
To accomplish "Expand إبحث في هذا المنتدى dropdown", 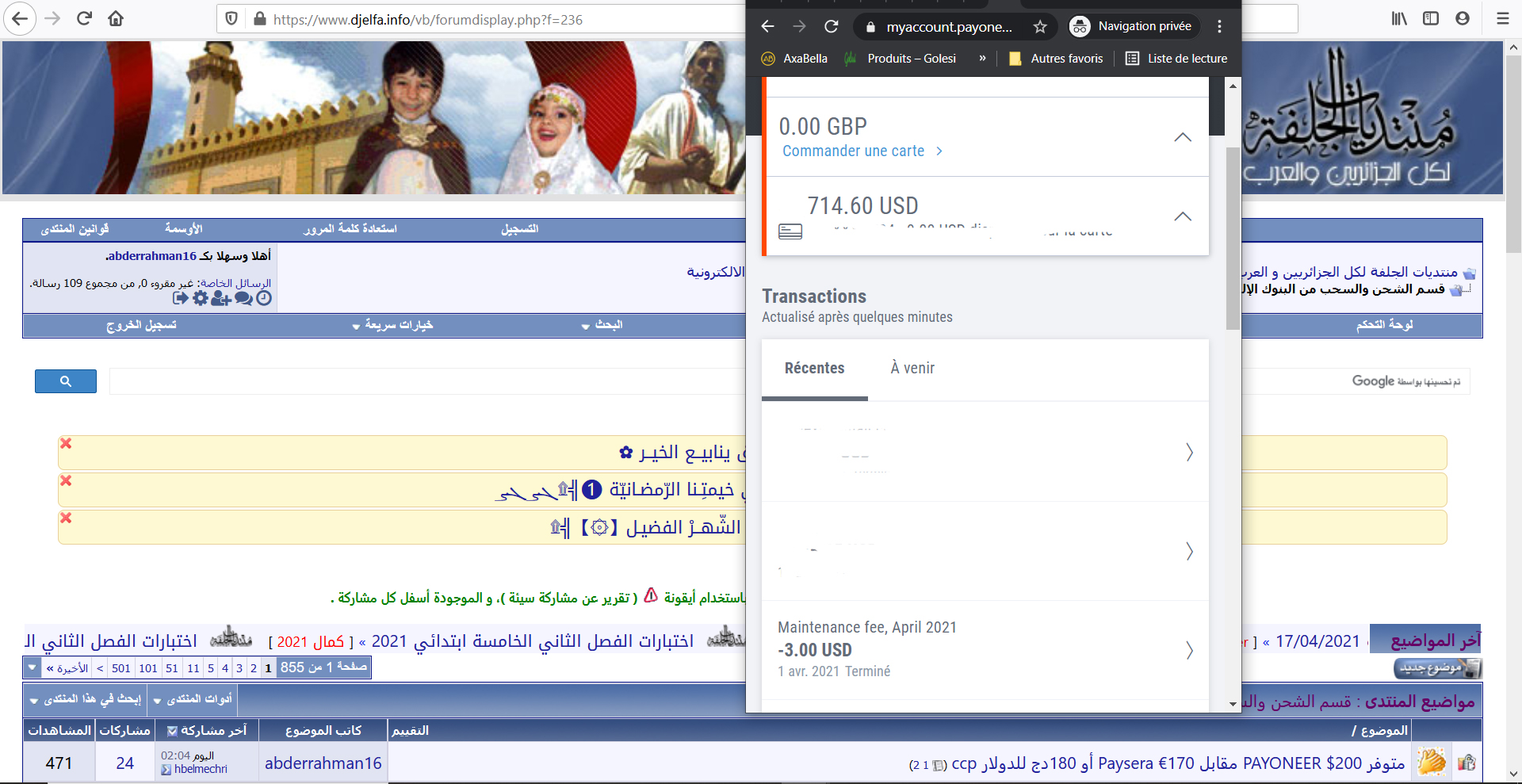I will click(86, 699).
